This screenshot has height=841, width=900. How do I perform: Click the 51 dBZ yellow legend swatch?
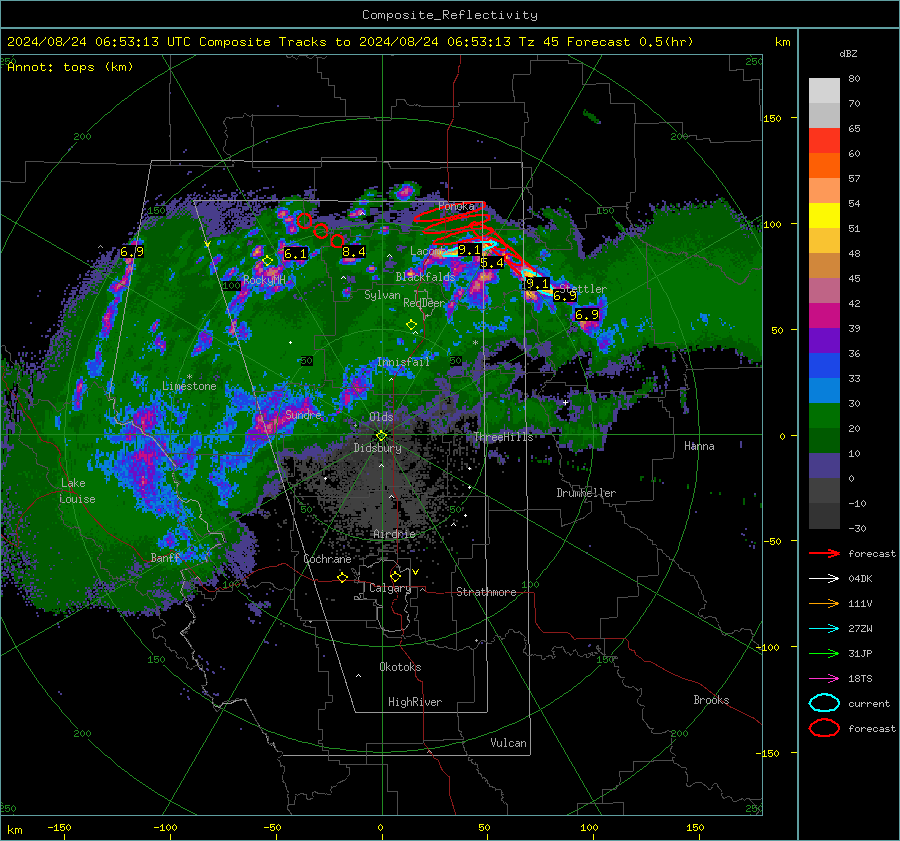tap(824, 215)
